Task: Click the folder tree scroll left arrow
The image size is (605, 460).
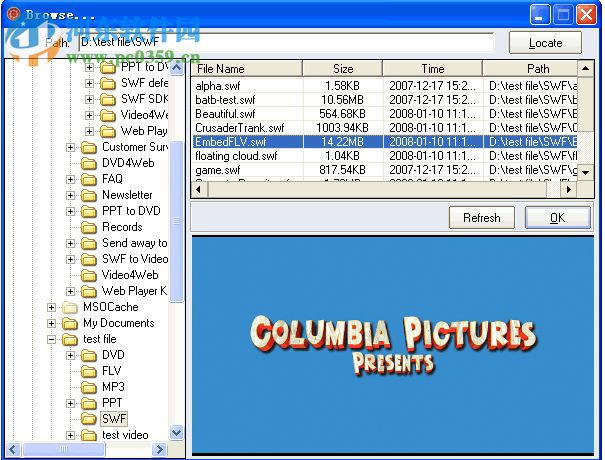Action: (13, 449)
